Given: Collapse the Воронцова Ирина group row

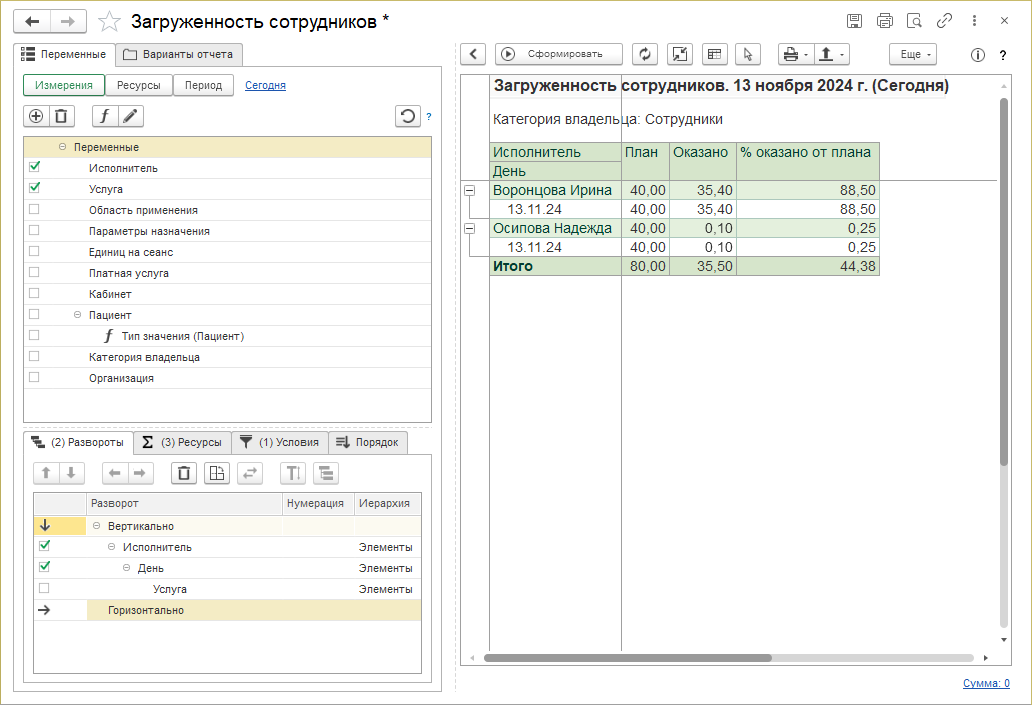Looking at the screenshot, I should (x=469, y=190).
